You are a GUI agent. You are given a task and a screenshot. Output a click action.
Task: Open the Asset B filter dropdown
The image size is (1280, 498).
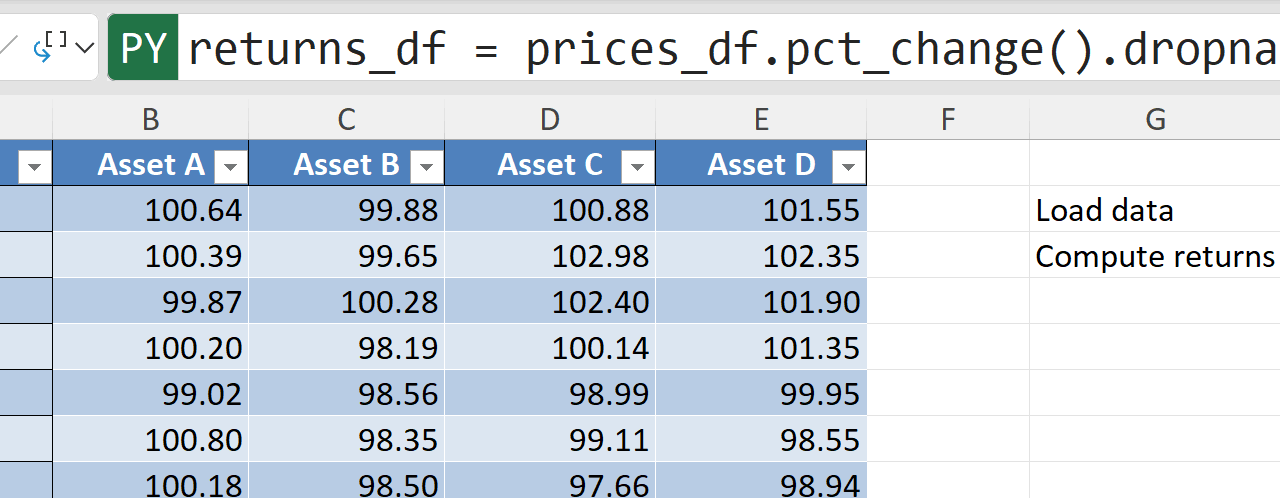[427, 167]
